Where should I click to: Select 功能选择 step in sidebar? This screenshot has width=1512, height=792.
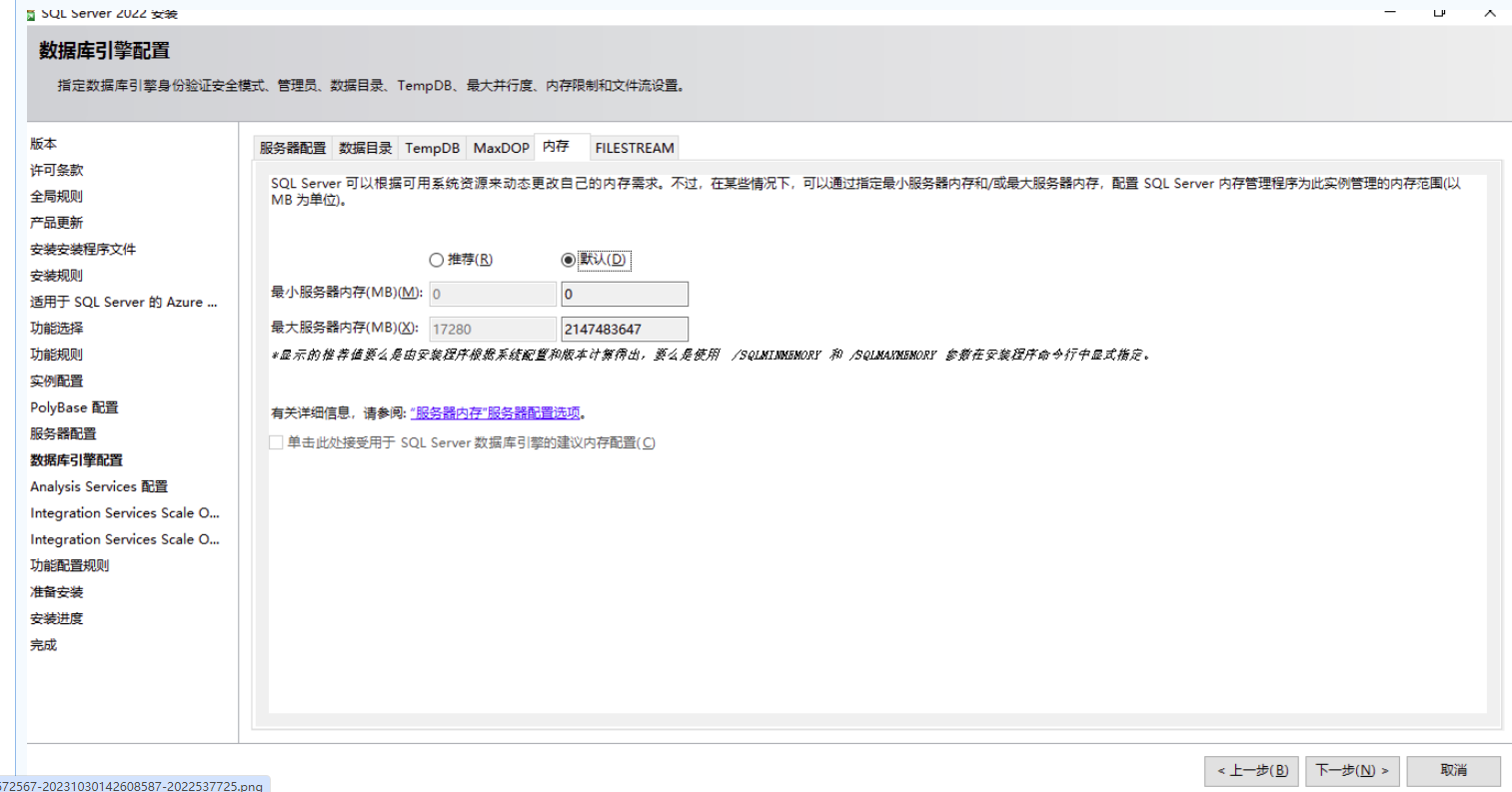coord(57,328)
